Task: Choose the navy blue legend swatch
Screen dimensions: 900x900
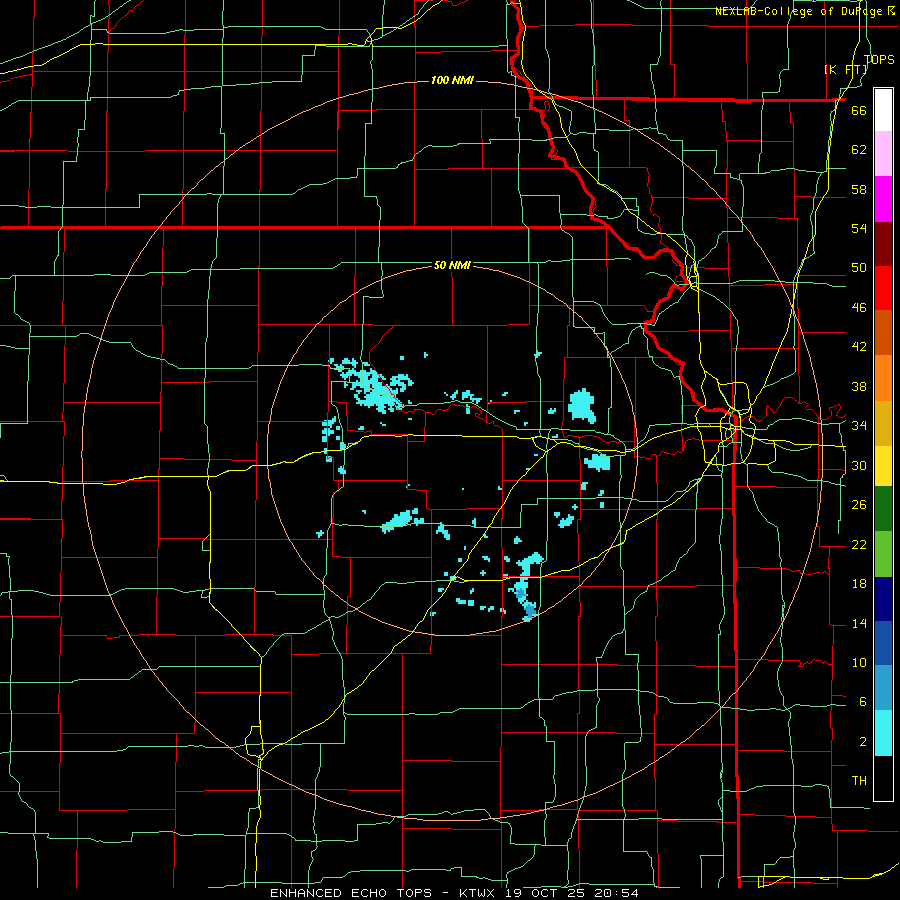Action: [x=883, y=599]
